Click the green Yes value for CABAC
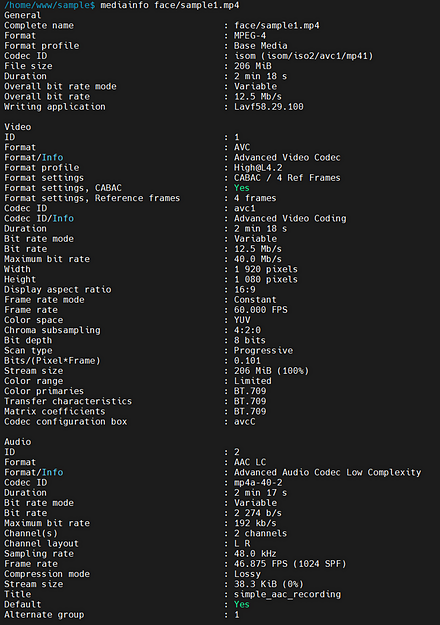The width and height of the screenshot is (440, 625). pyautogui.click(x=242, y=188)
